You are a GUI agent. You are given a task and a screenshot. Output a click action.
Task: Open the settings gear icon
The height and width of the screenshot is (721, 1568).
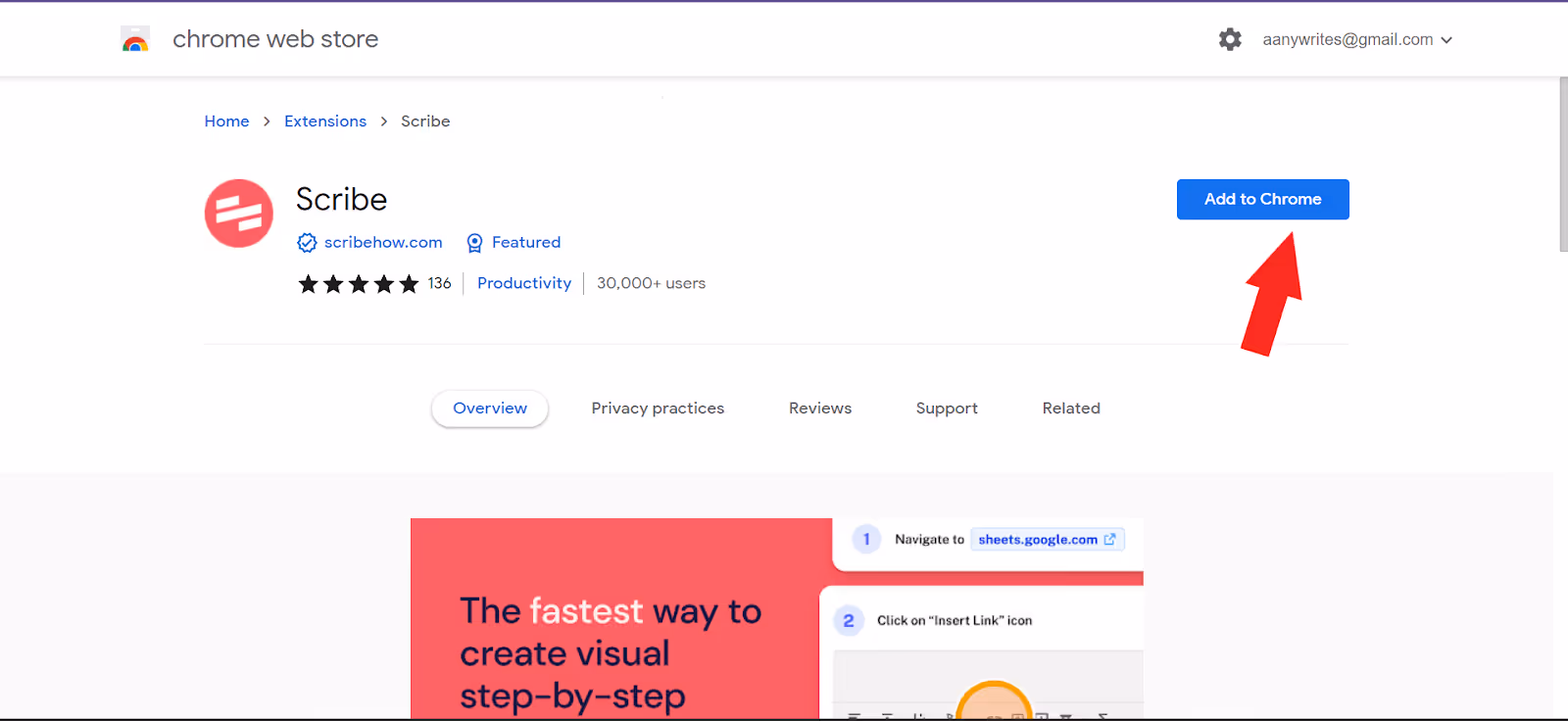[x=1230, y=39]
